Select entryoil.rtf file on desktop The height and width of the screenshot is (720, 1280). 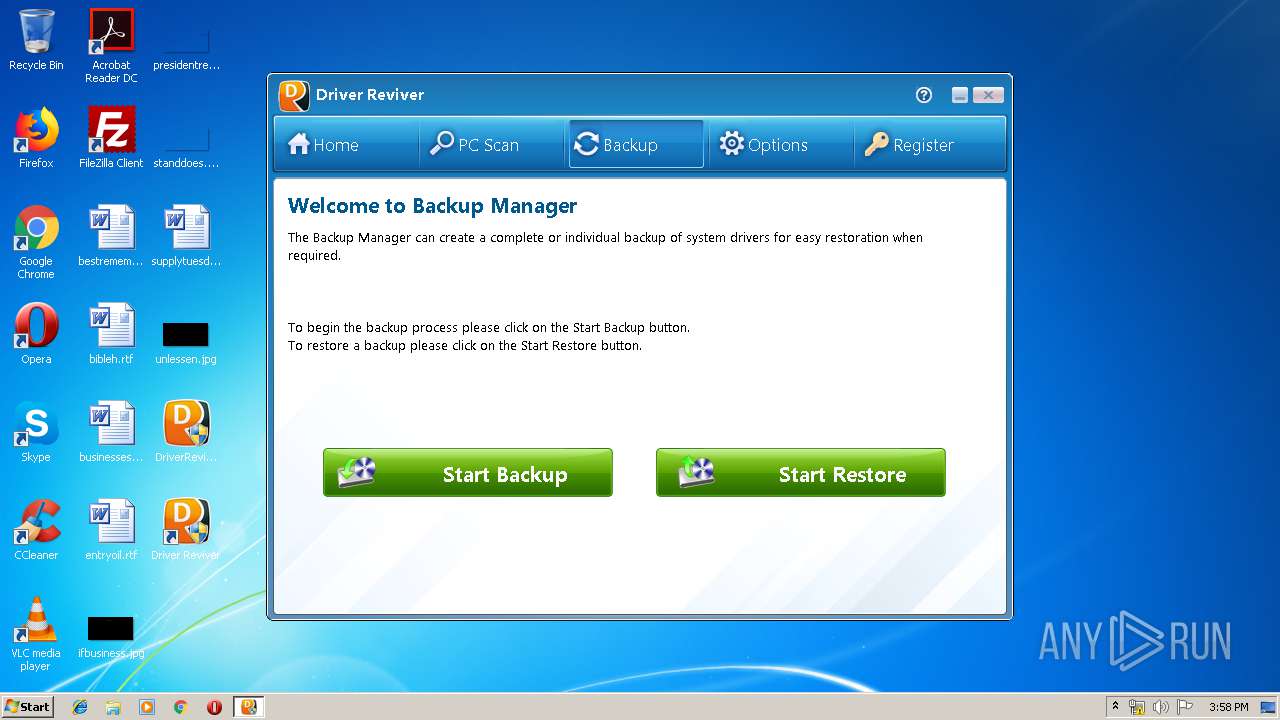111,530
